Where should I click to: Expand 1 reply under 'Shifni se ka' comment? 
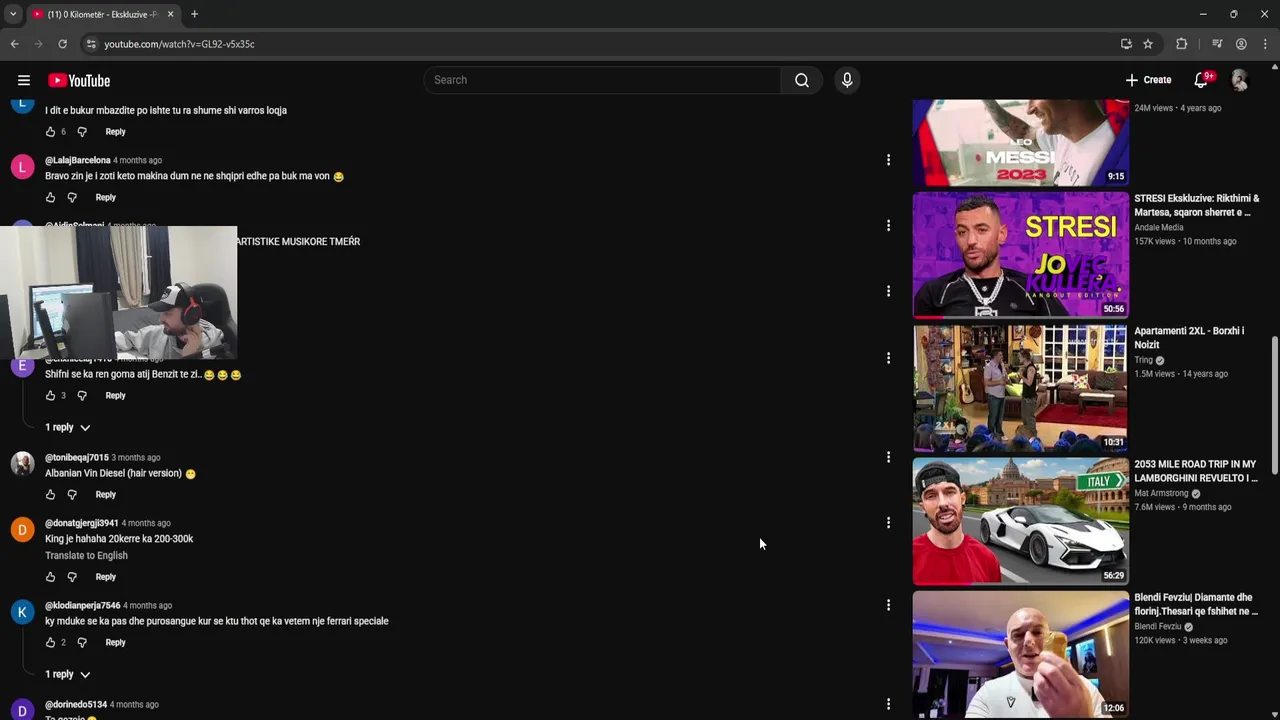click(67, 427)
